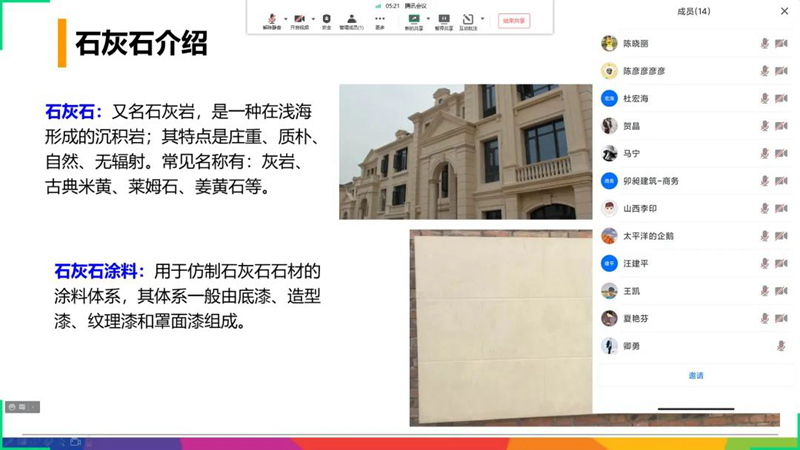Click microphone icon for 太平洋的企鹅
Screen dimensions: 800x450
765,236
